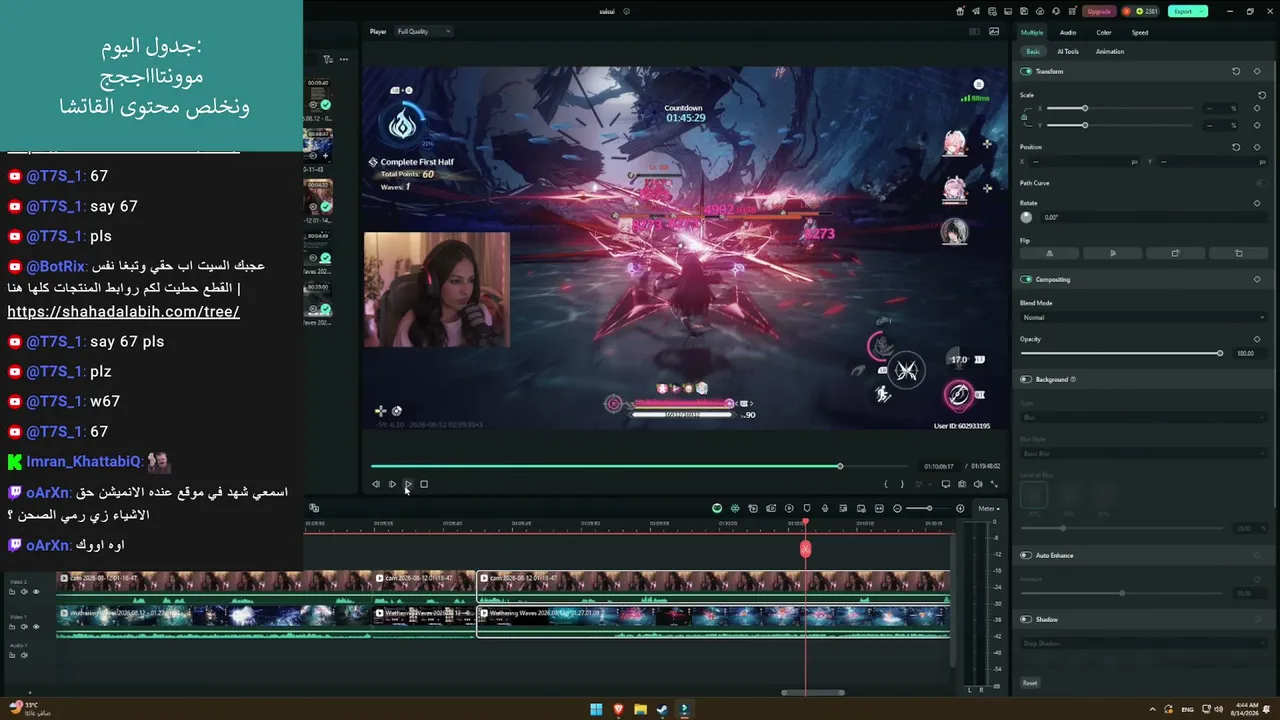
Task: Switch to the Color properties tab
Action: point(1104,32)
